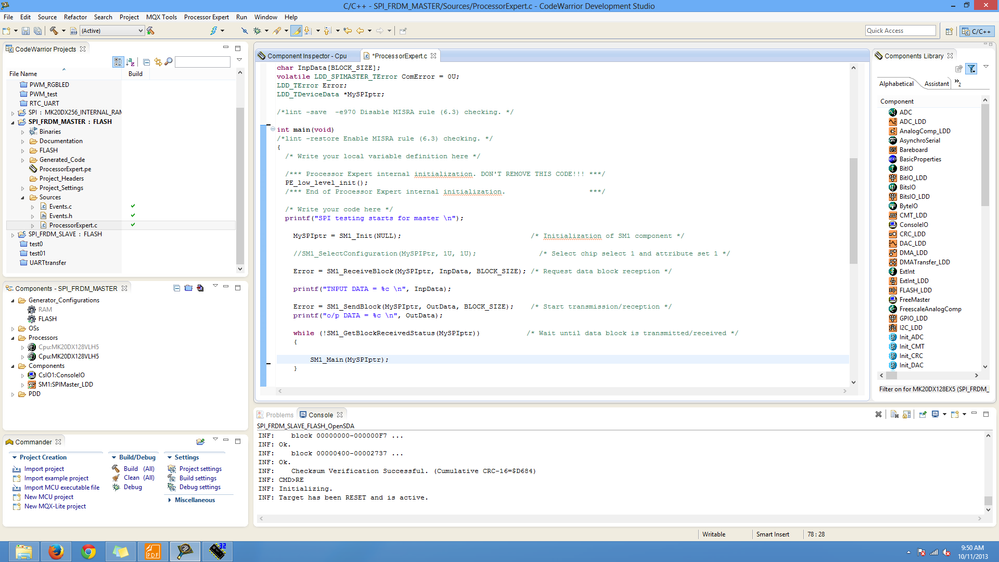Collapse the Project Creation section
The height and width of the screenshot is (562, 999).
tap(14, 458)
